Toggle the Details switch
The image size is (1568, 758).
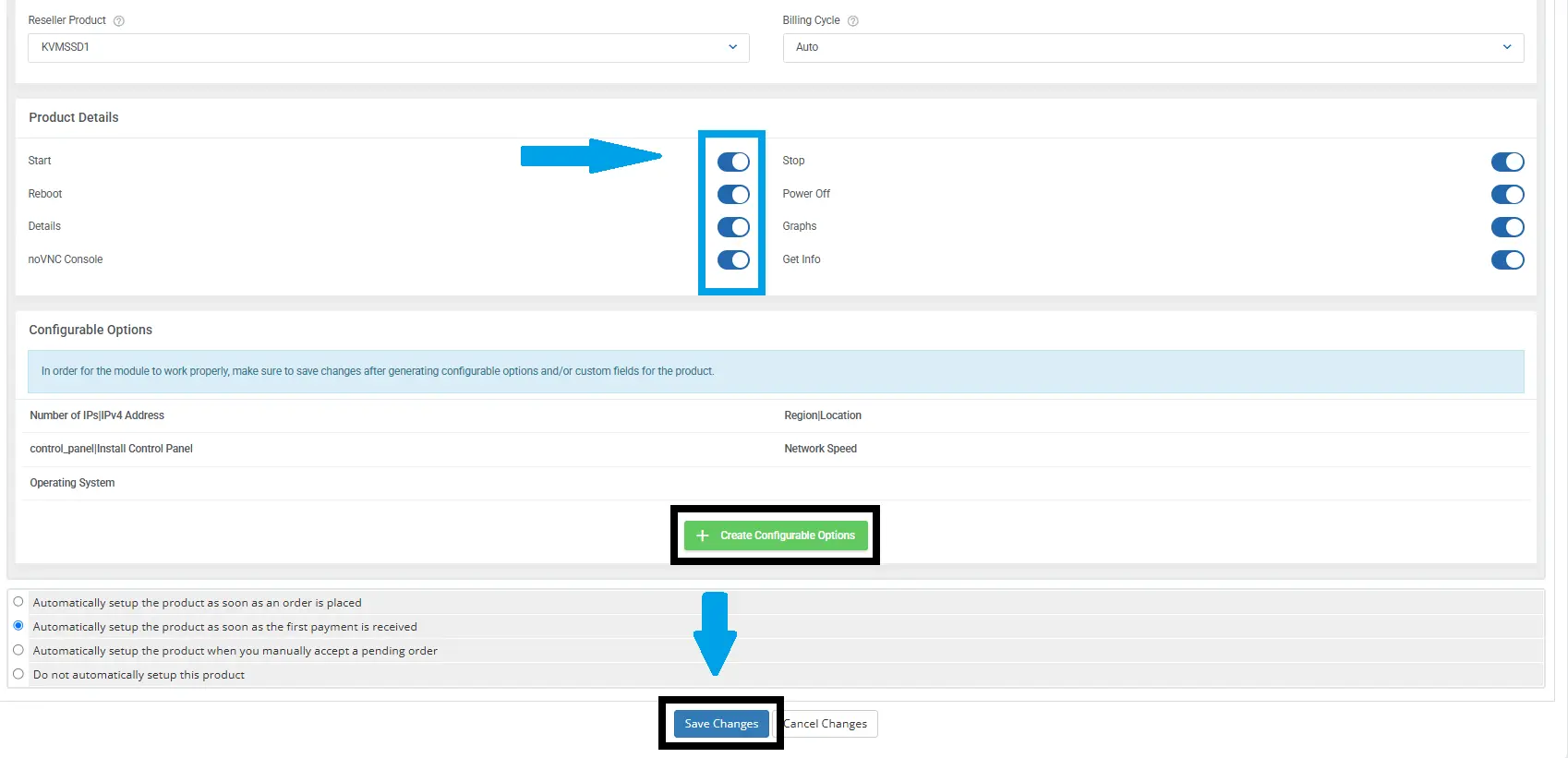point(733,227)
